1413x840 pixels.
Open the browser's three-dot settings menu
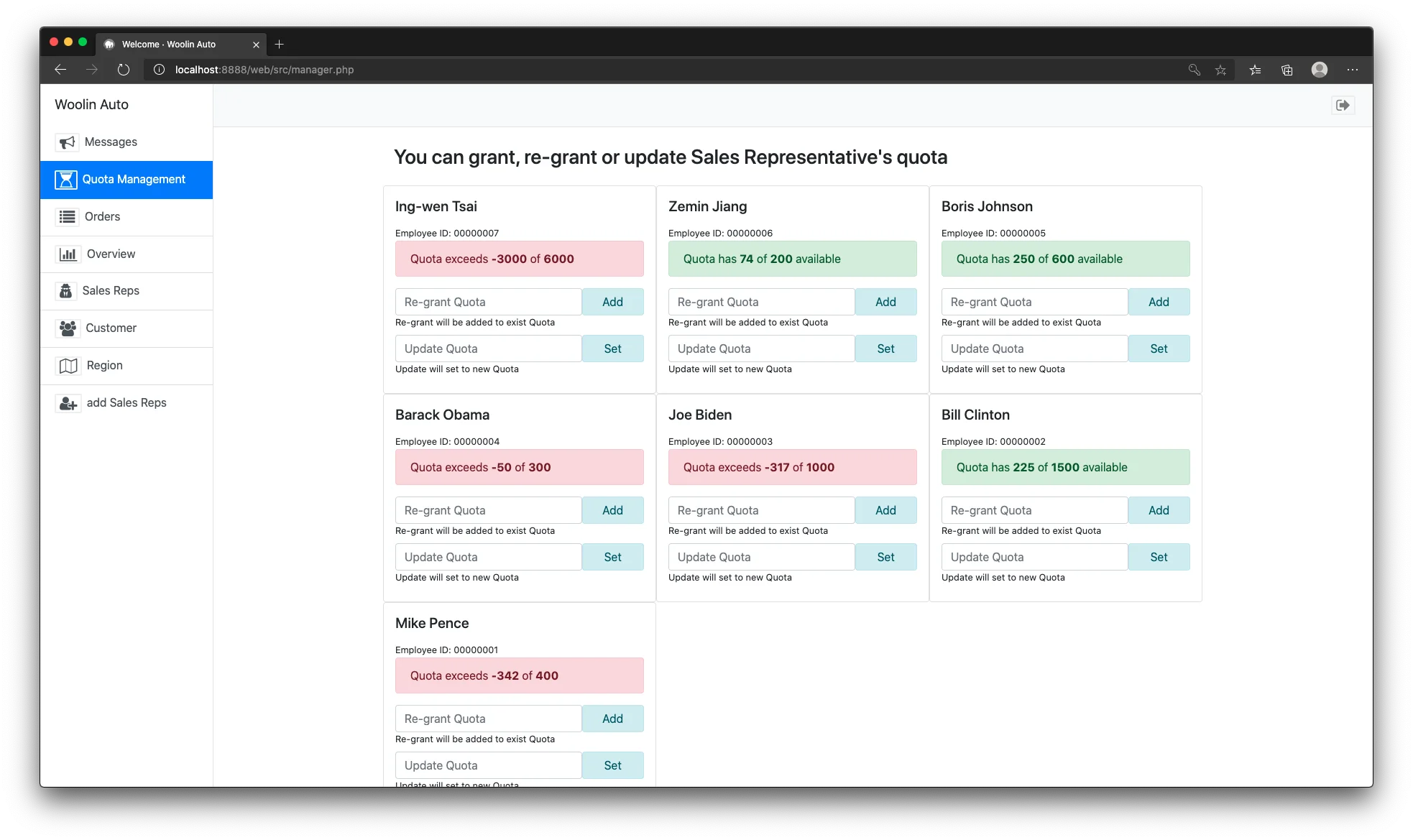pyautogui.click(x=1353, y=70)
